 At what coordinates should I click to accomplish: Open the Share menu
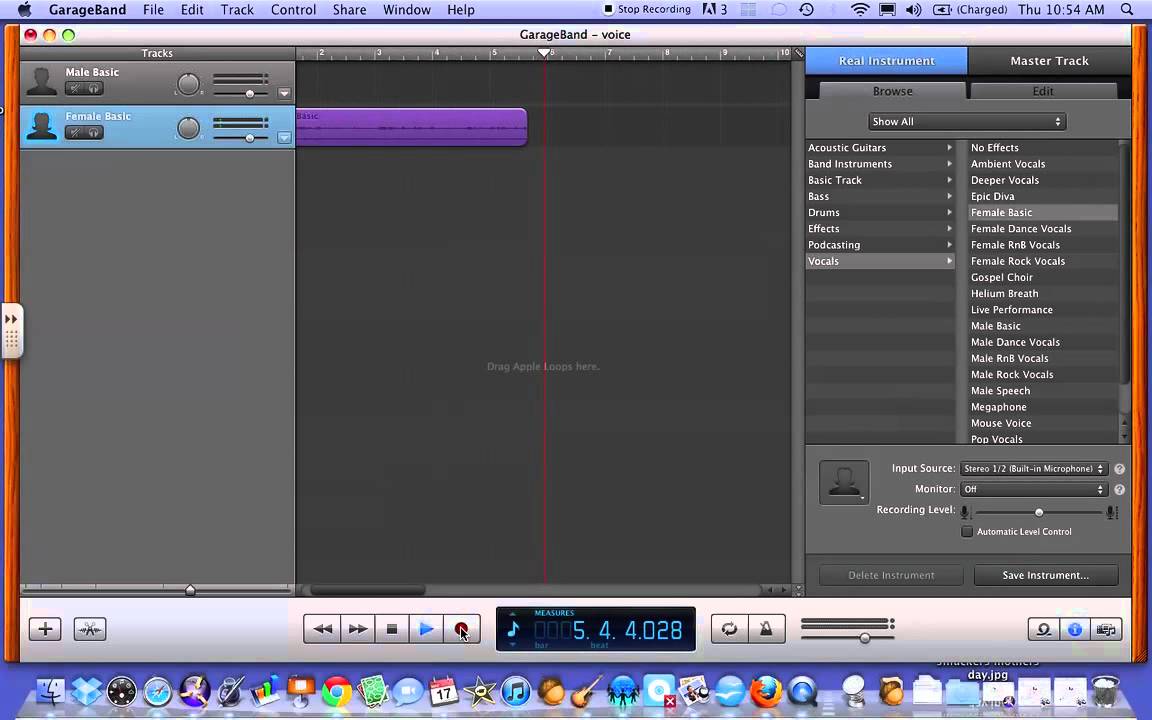point(349,10)
